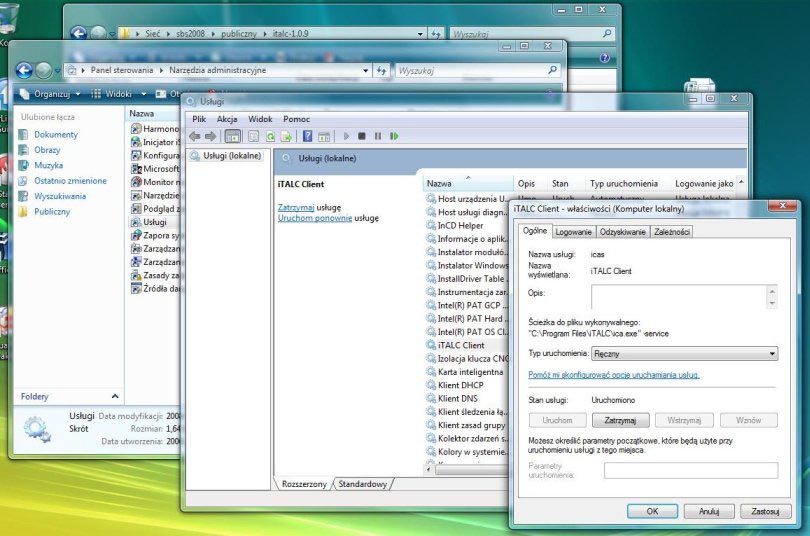Click Back arrow in Narzędzia administracyjne window
Image resolution: width=810 pixels, height=536 pixels.
(24, 71)
